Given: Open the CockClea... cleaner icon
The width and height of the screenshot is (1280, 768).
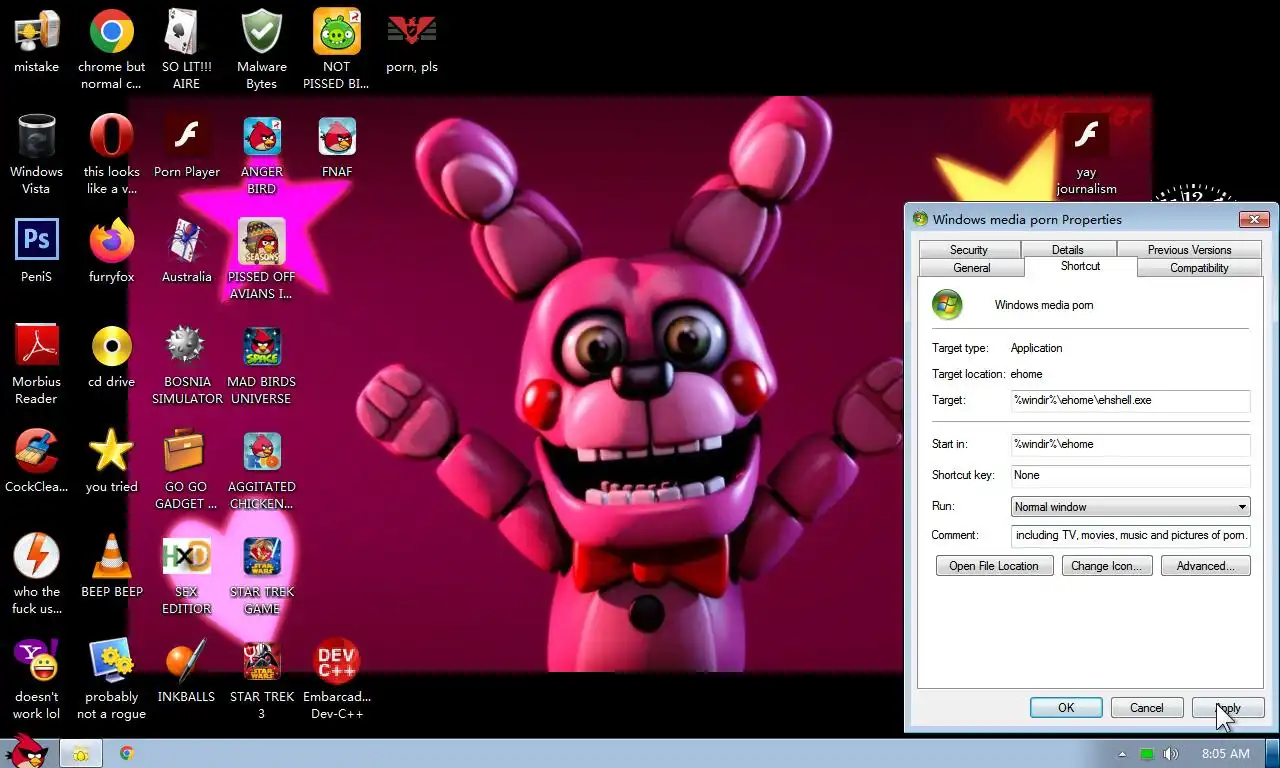Looking at the screenshot, I should point(37,460).
